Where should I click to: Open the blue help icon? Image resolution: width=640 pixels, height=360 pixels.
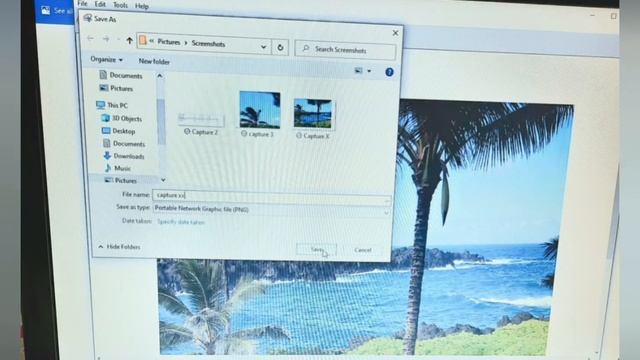pos(389,72)
